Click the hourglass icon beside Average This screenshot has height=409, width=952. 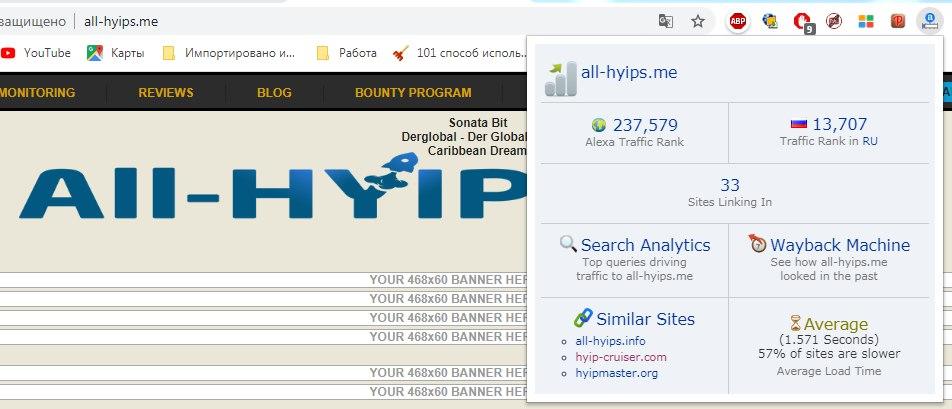tap(795, 323)
